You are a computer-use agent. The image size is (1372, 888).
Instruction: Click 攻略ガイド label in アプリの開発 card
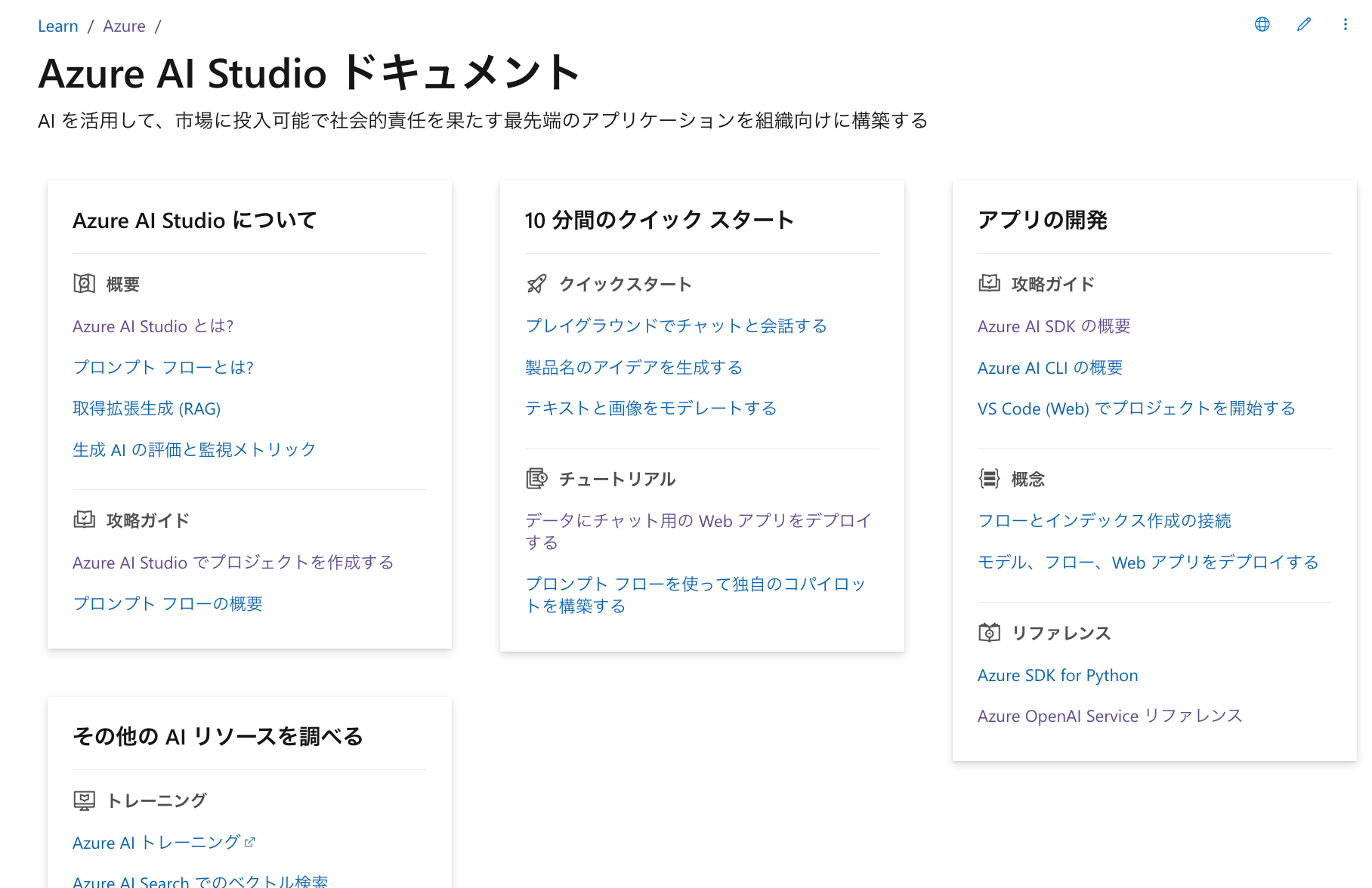1053,284
